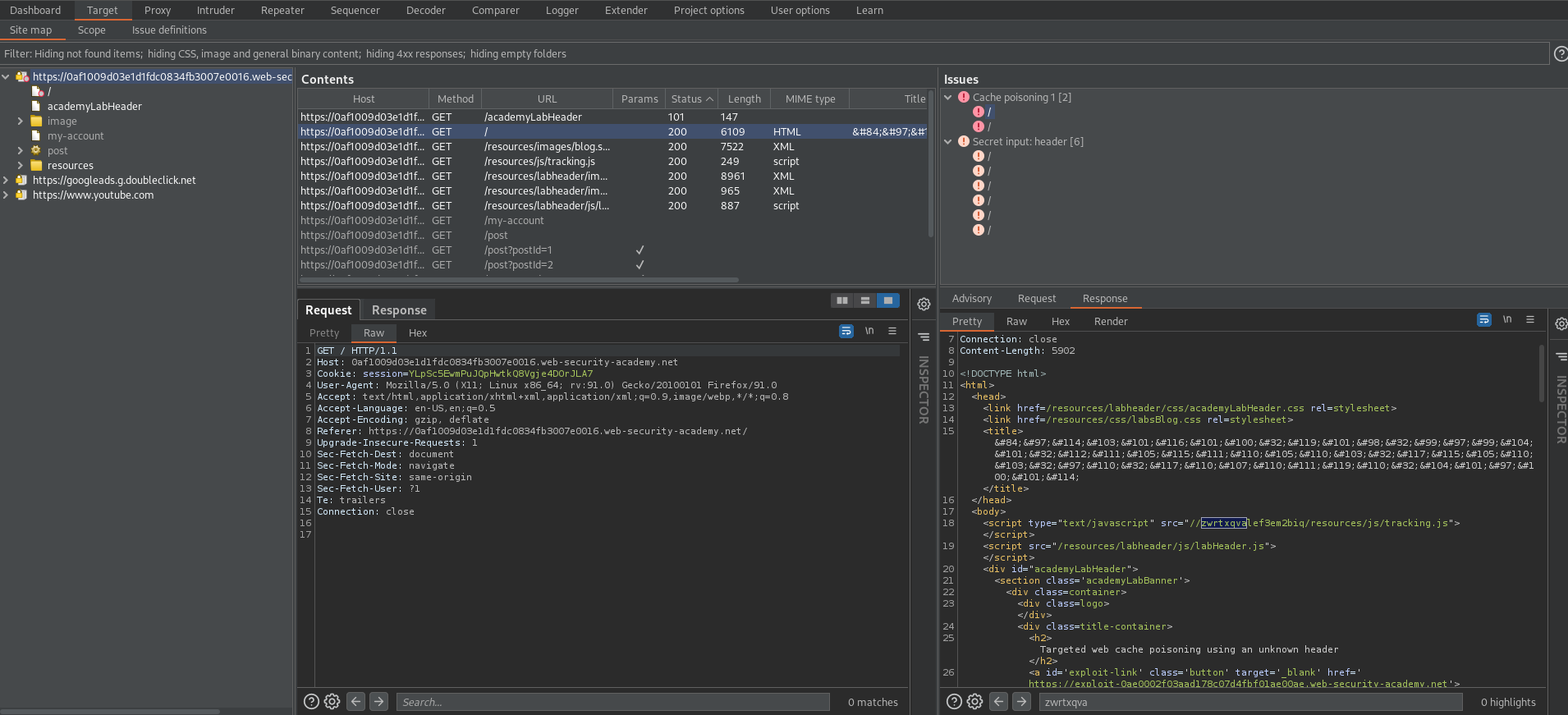
Task: Select the /resources/js/tracking.js row
Action: coord(612,162)
